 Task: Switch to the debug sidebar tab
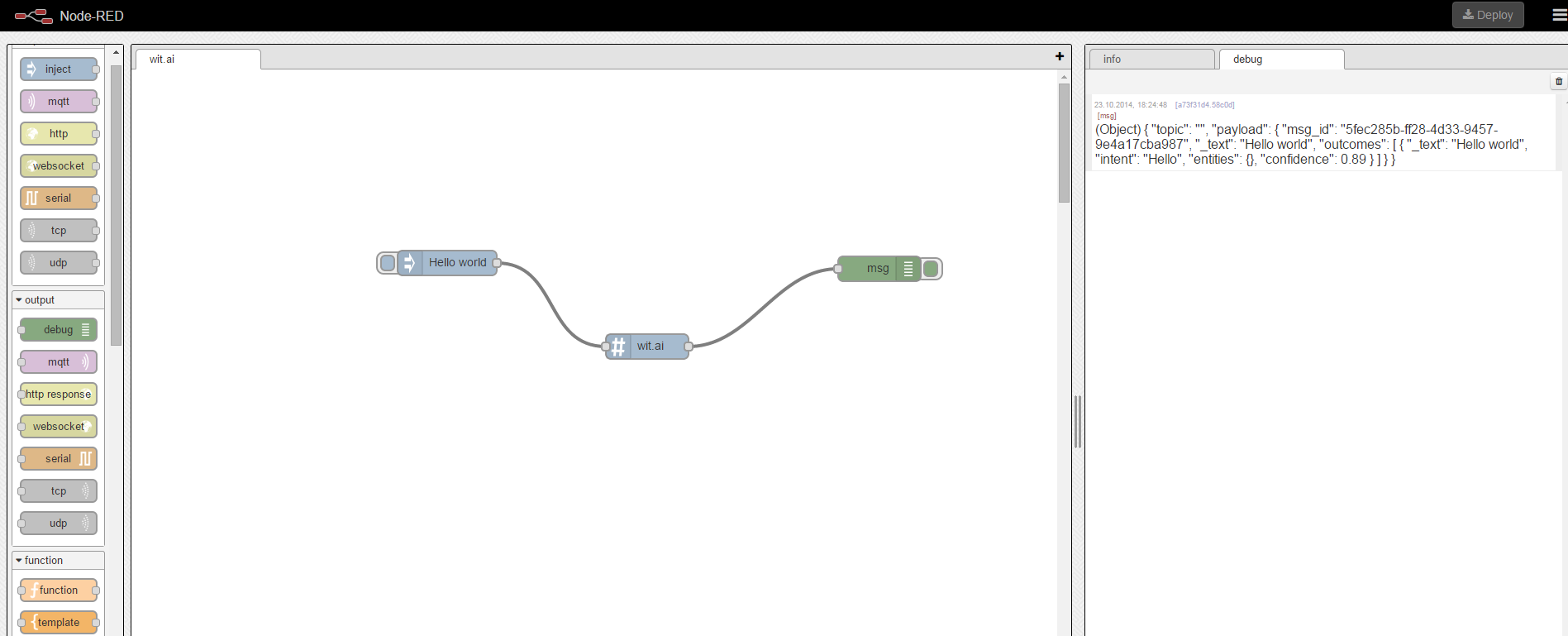[1281, 60]
